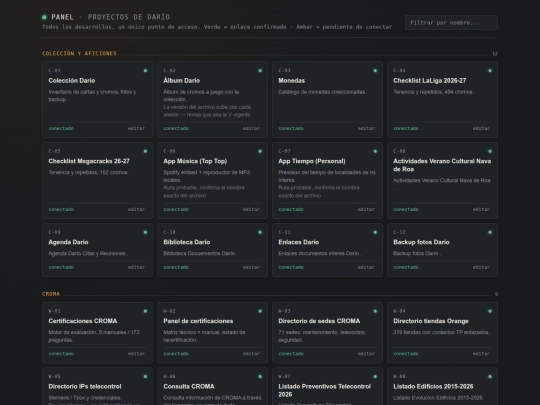Click the status dot on Consulta CROMA card
The width and height of the screenshot is (540, 405).
pyautogui.click(x=260, y=376)
